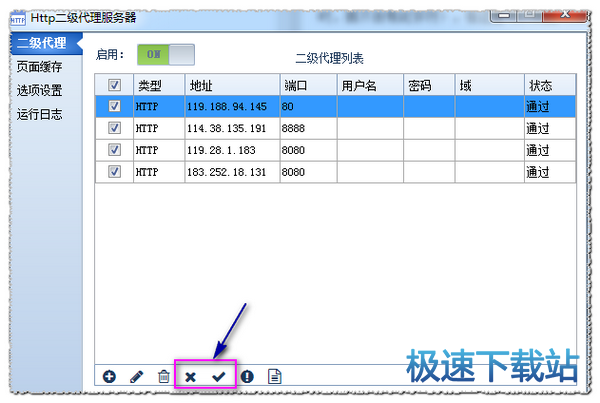The width and height of the screenshot is (600, 403).
Task: Click the check mark icon in bottom toolbar
Action: pos(219,377)
